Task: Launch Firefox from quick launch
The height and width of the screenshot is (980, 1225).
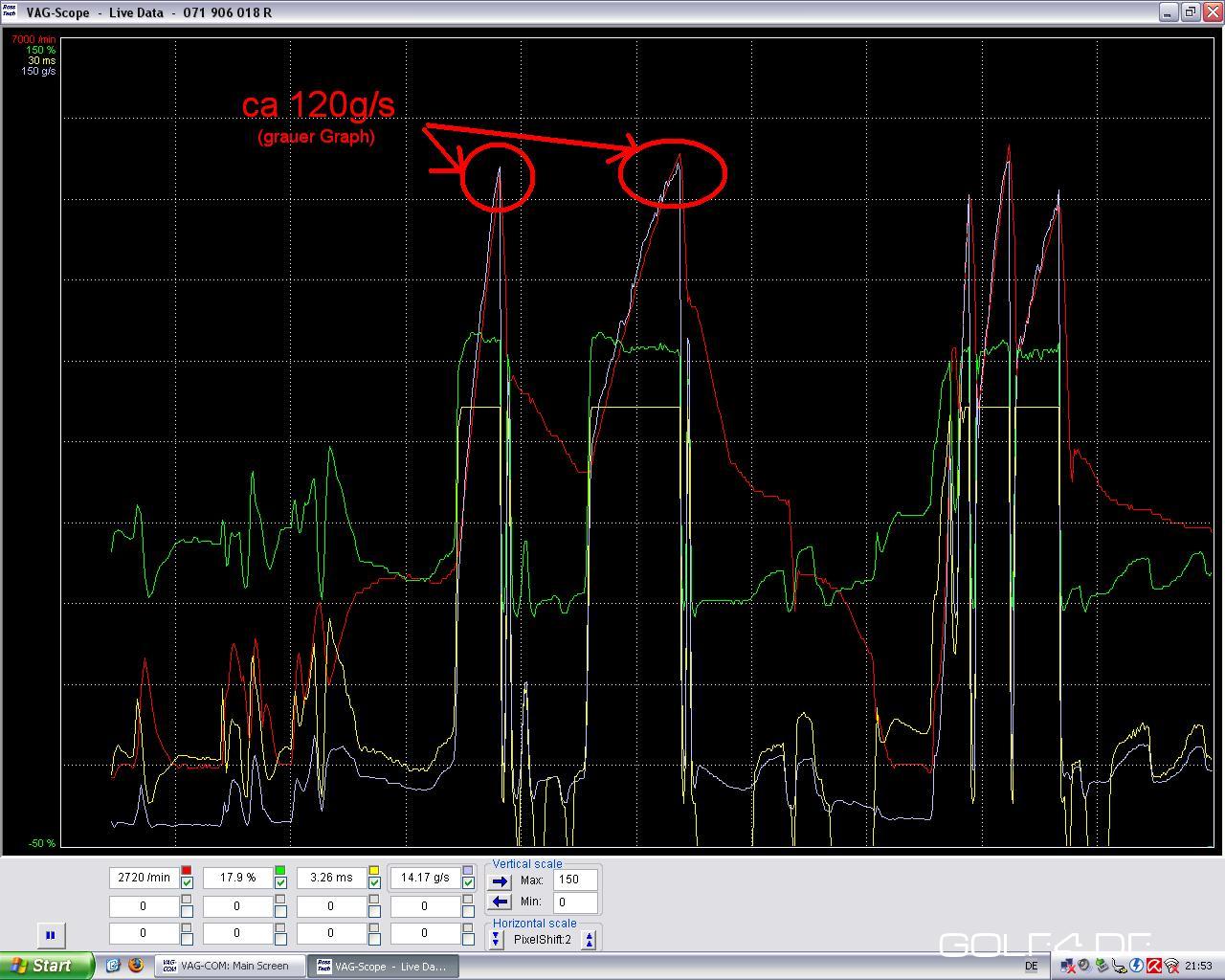Action: point(135,966)
